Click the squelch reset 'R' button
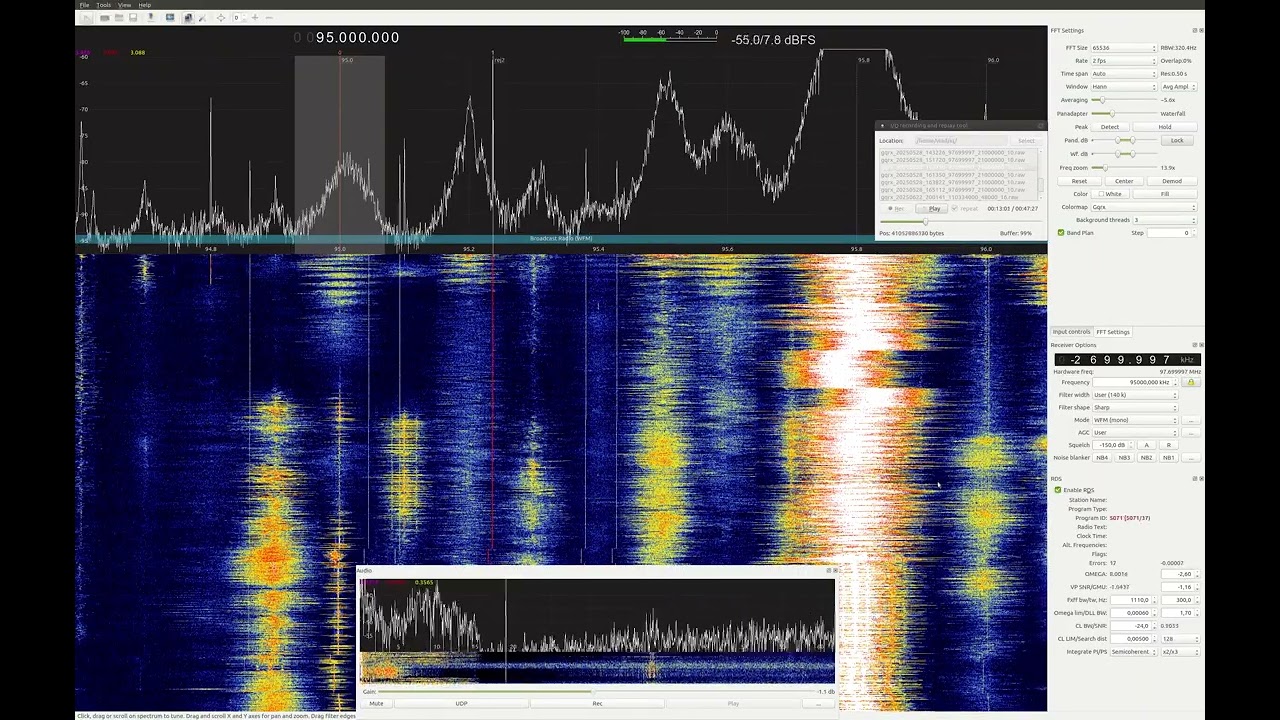 (x=1168, y=445)
